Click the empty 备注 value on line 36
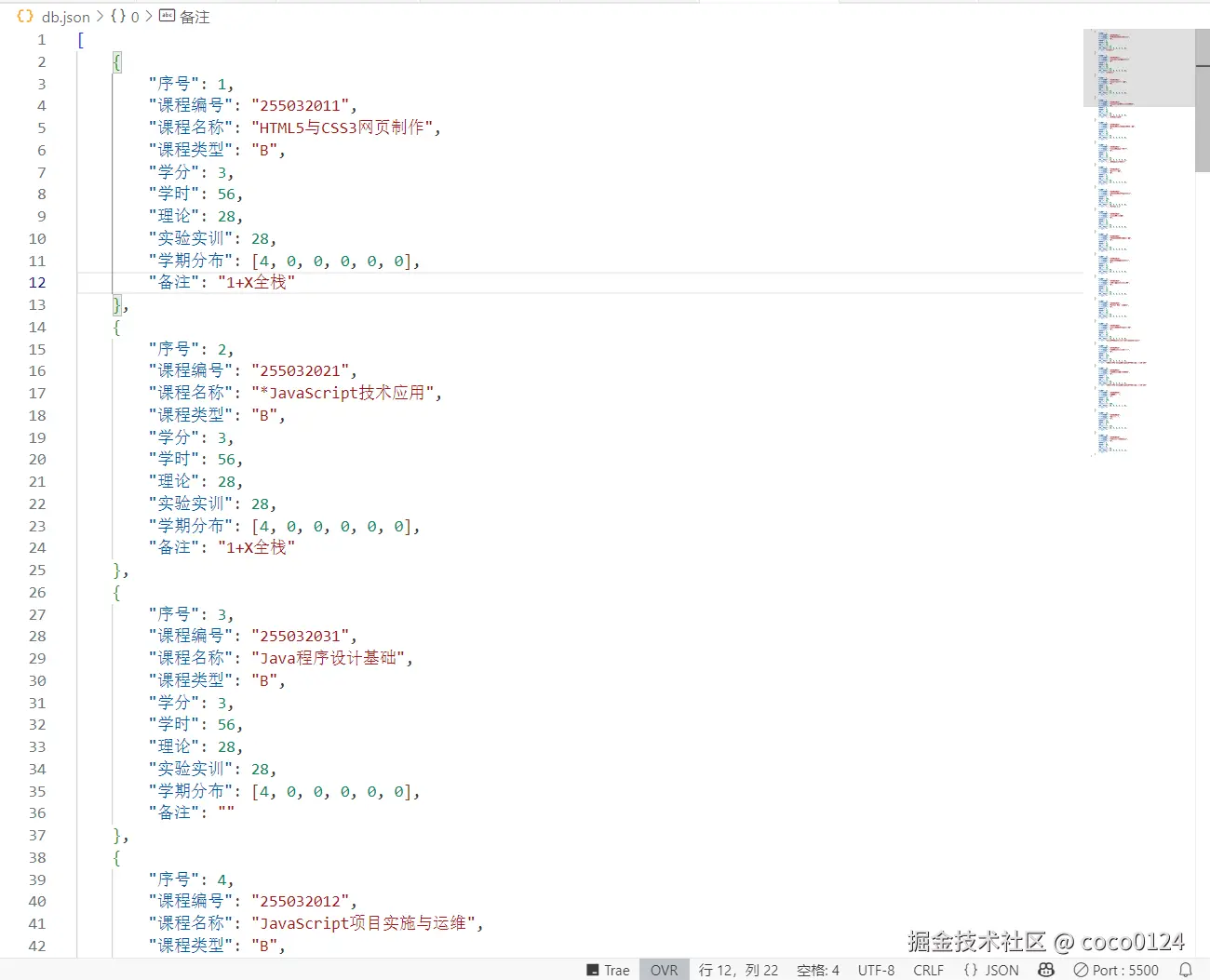The image size is (1210, 980). (226, 812)
